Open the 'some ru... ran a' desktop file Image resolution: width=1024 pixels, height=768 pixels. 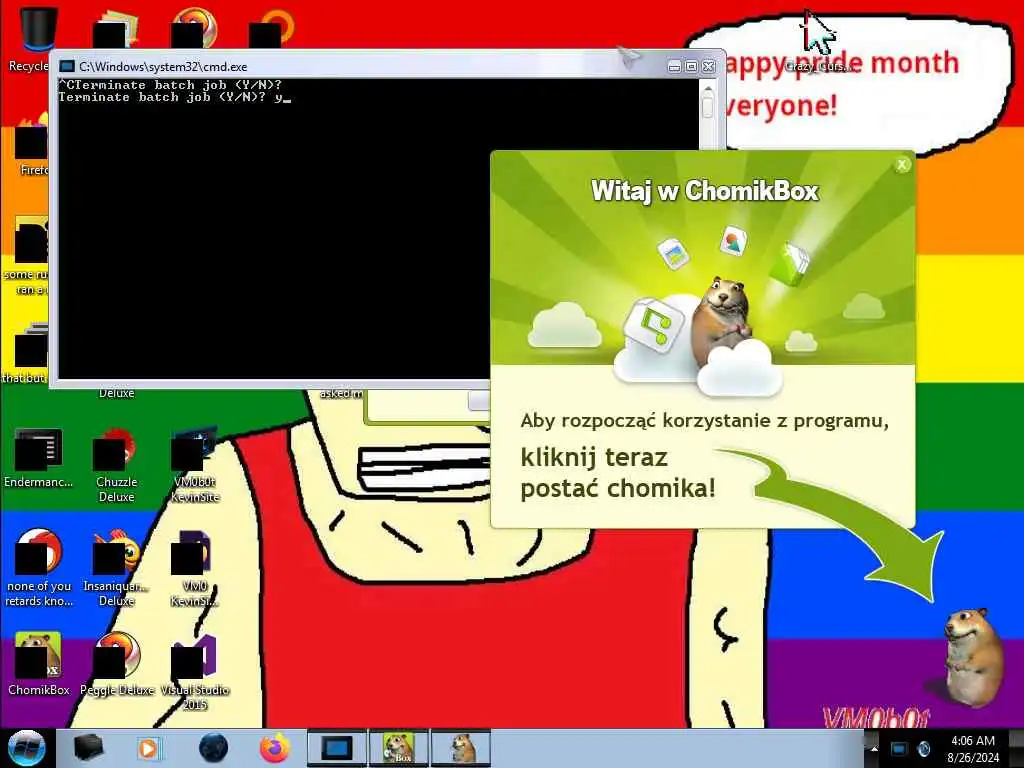tap(27, 256)
